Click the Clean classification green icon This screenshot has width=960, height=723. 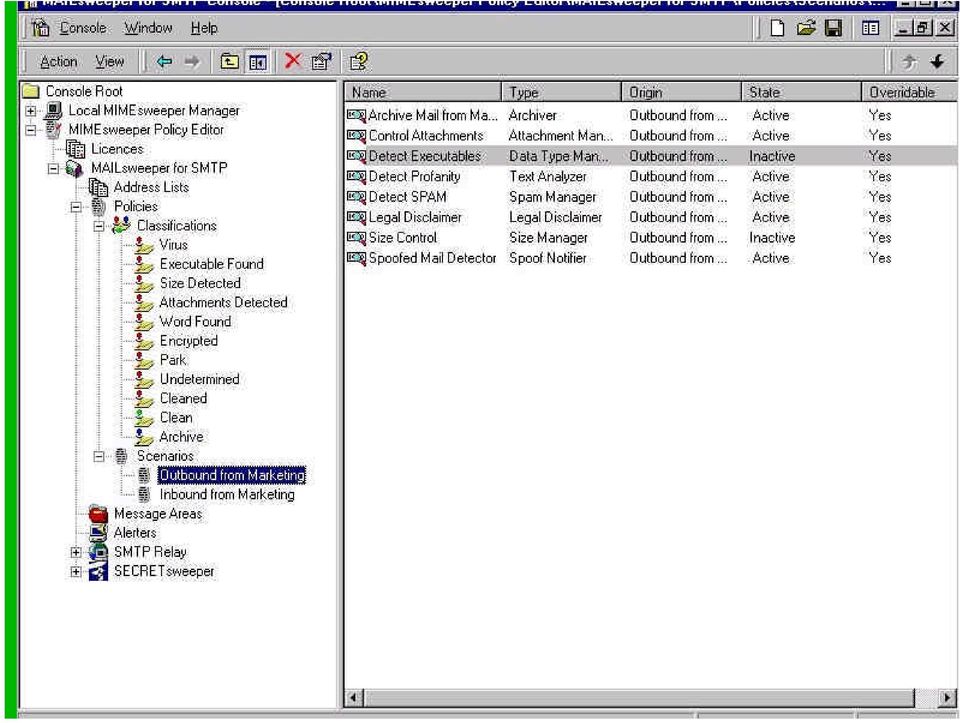tap(143, 418)
